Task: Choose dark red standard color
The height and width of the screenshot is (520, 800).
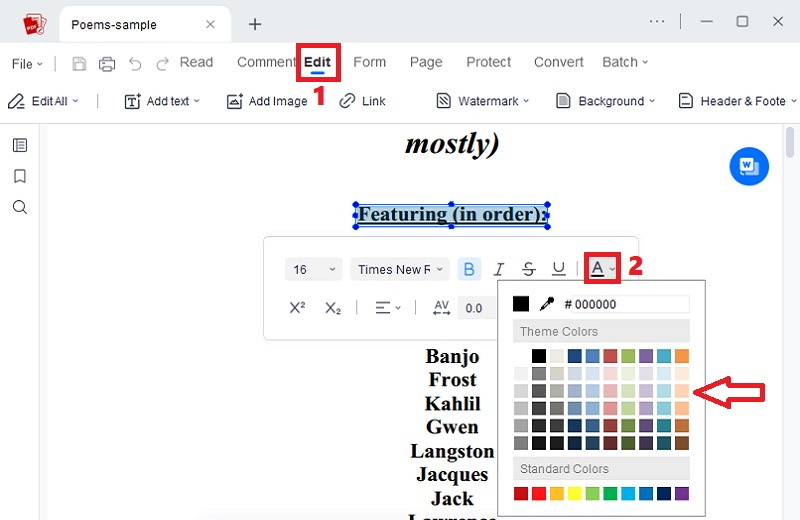Action: 521,493
